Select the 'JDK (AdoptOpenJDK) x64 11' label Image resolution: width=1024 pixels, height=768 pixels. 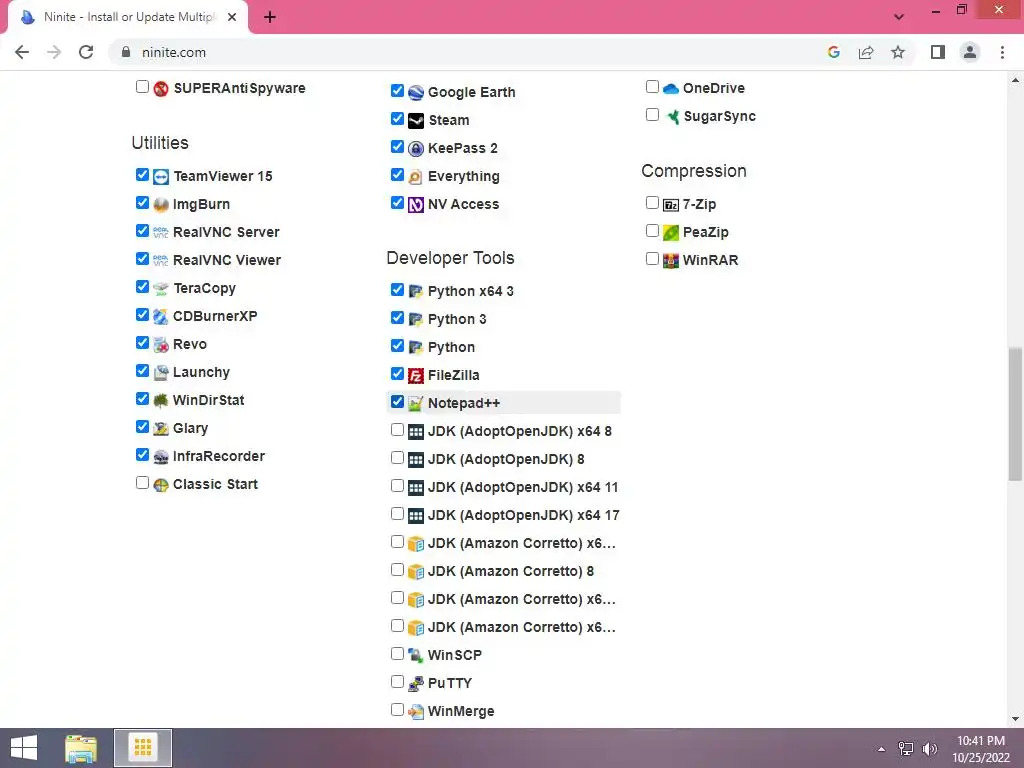click(x=523, y=488)
